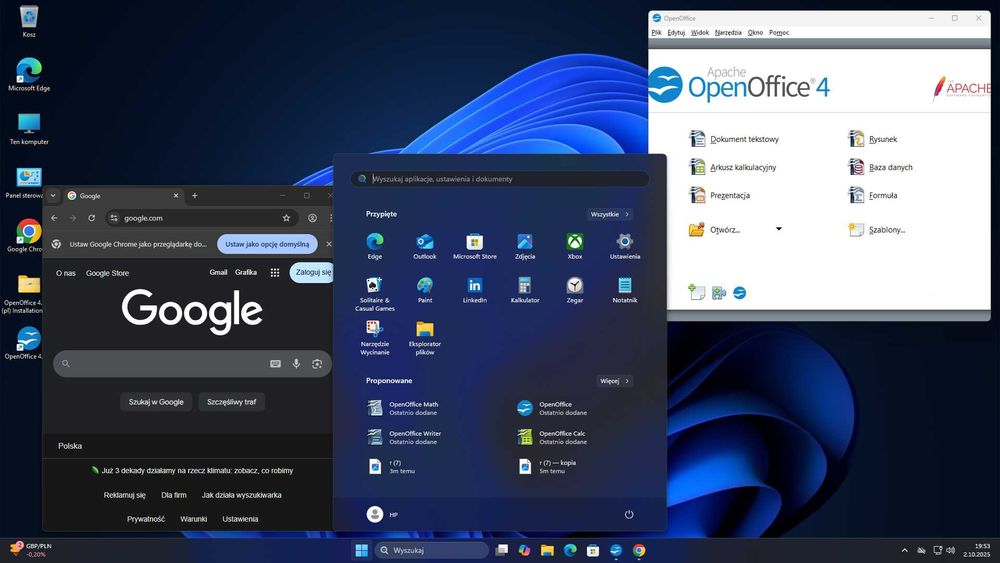Open Zegar clock app

coord(575,290)
